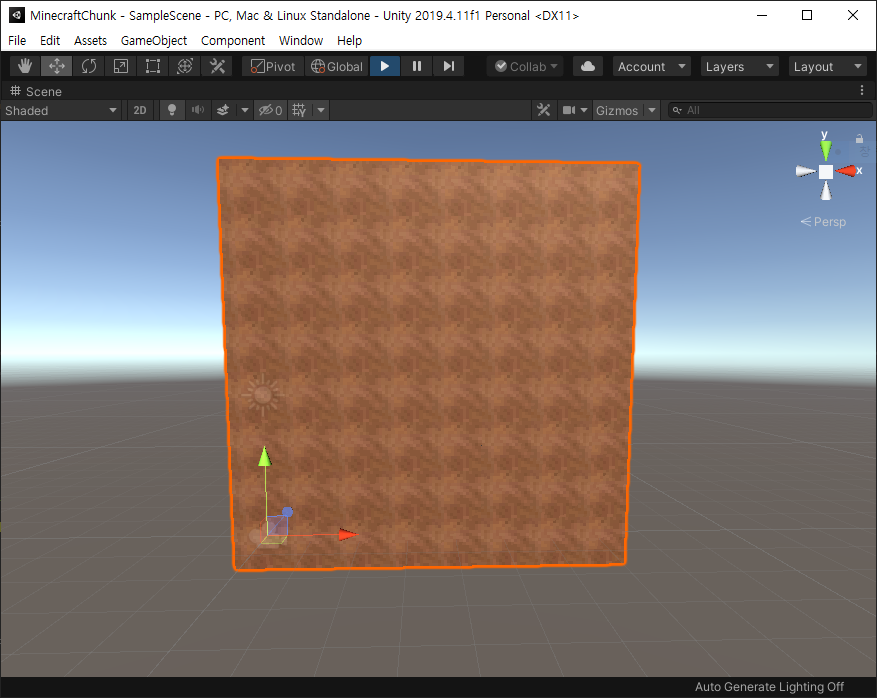Image resolution: width=877 pixels, height=698 pixels.
Task: Select the Scale tool
Action: click(x=120, y=66)
